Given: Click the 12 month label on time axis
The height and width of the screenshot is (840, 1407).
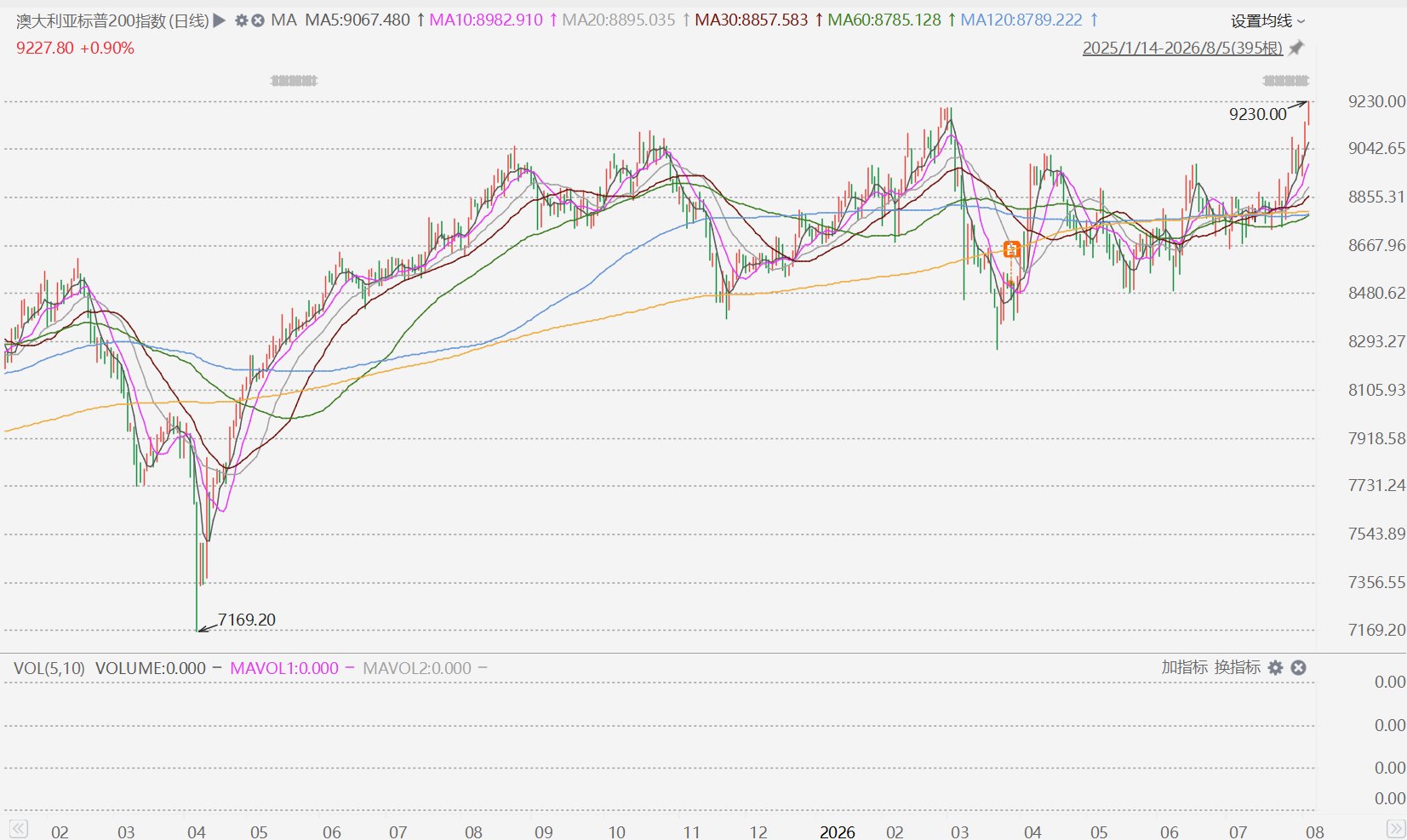Looking at the screenshot, I should pos(758,831).
